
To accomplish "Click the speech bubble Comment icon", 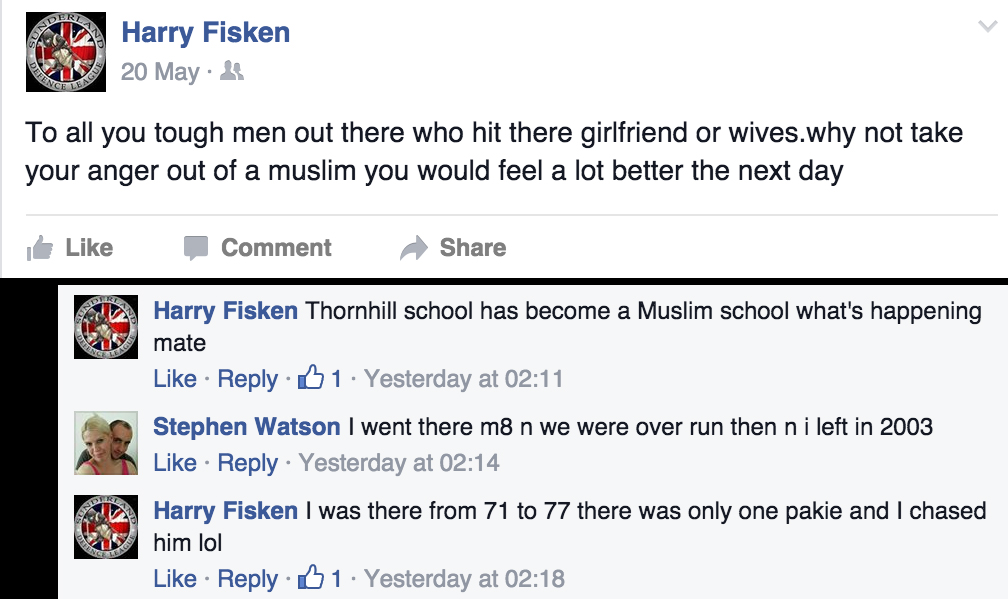I will pyautogui.click(x=196, y=248).
